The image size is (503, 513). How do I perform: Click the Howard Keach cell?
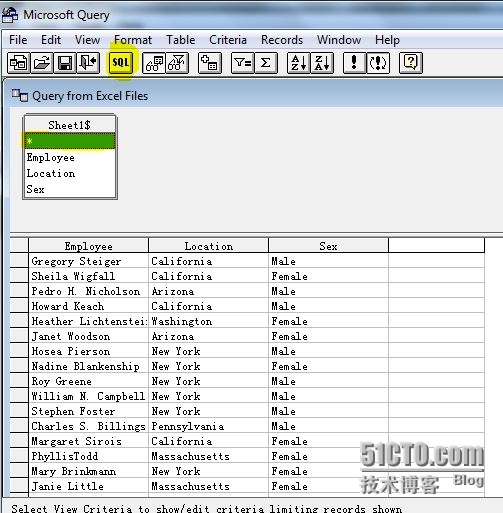coord(89,306)
